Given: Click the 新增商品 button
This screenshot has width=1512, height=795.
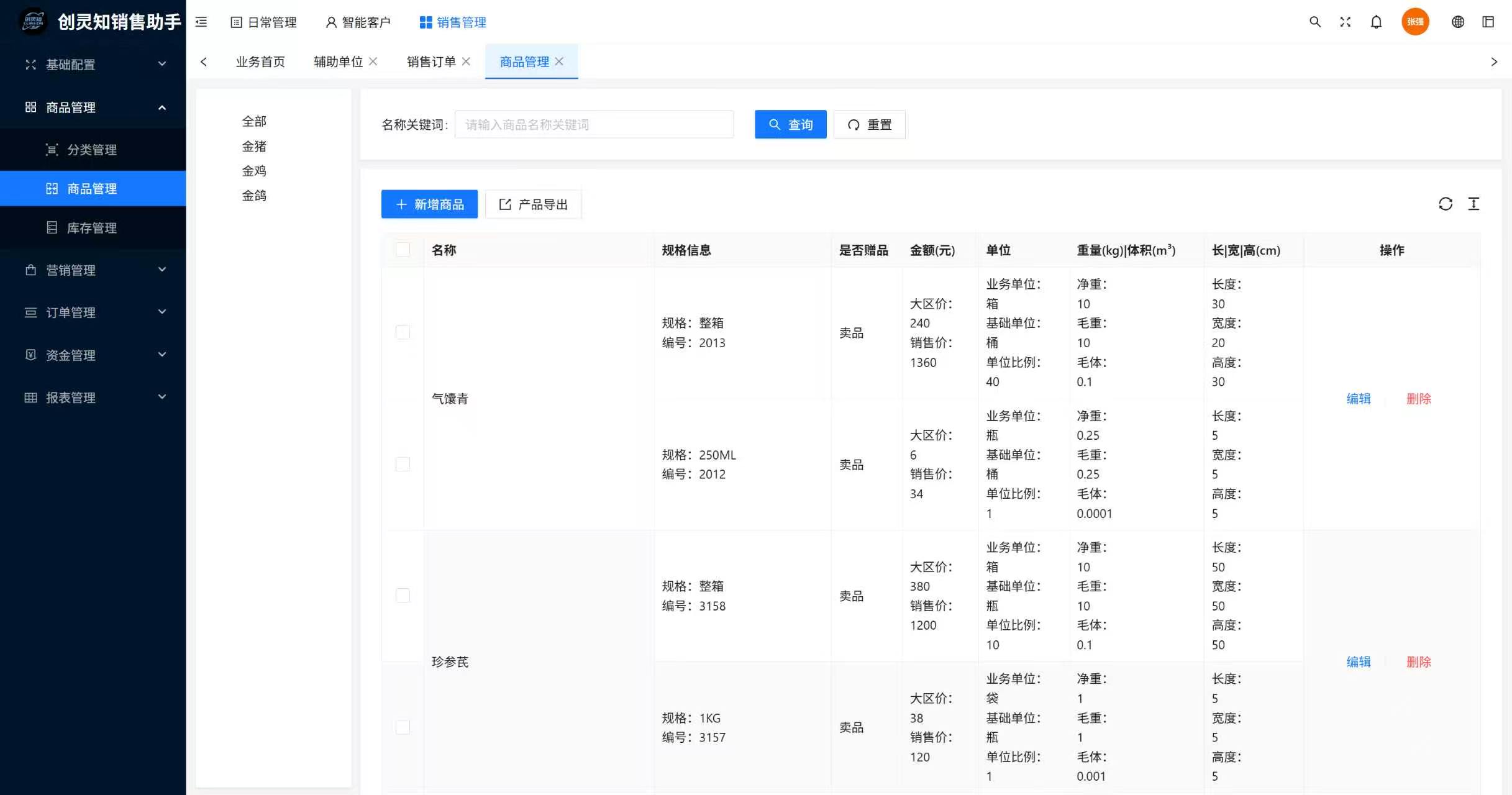Looking at the screenshot, I should (429, 204).
